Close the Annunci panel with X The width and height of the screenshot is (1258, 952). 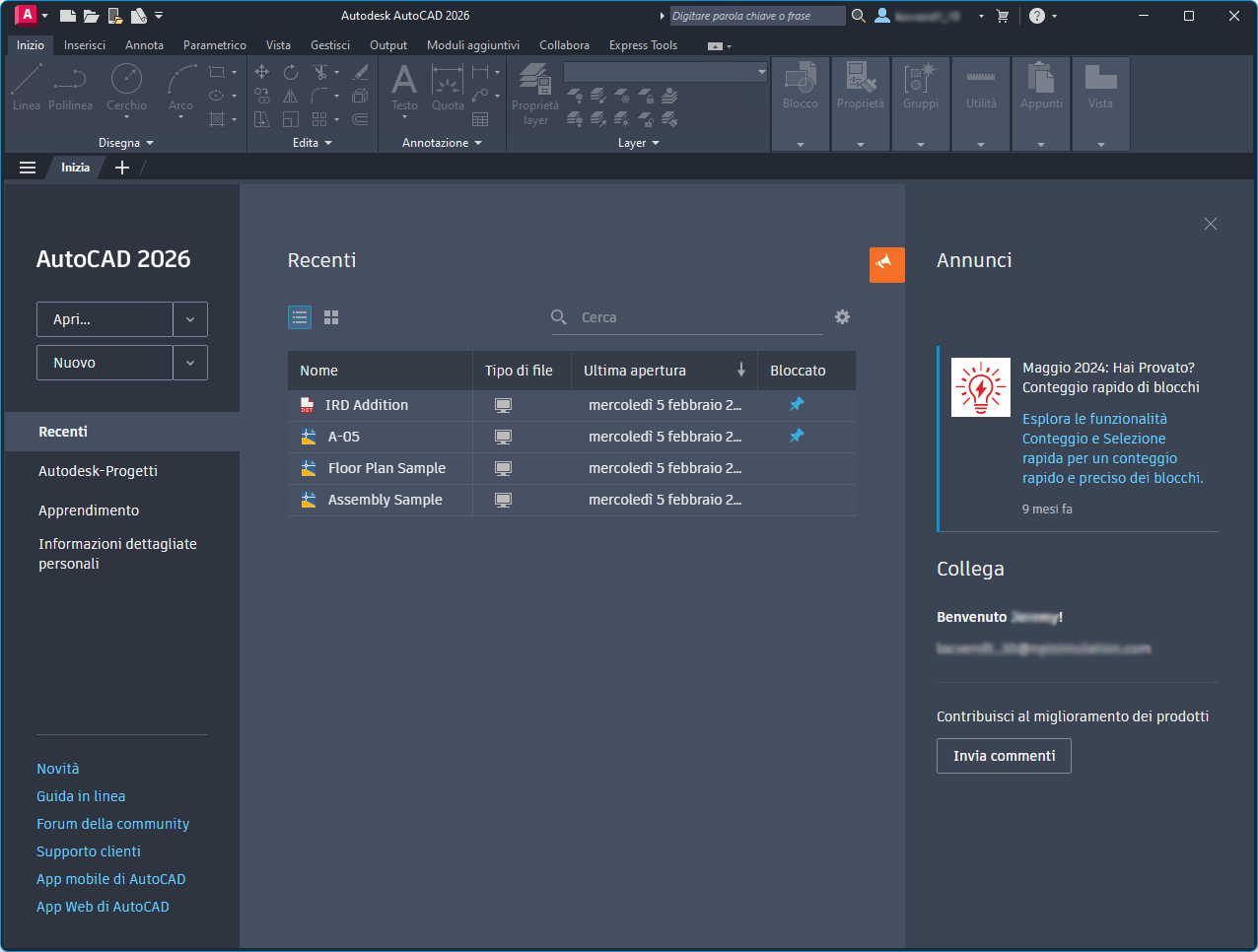[1211, 224]
